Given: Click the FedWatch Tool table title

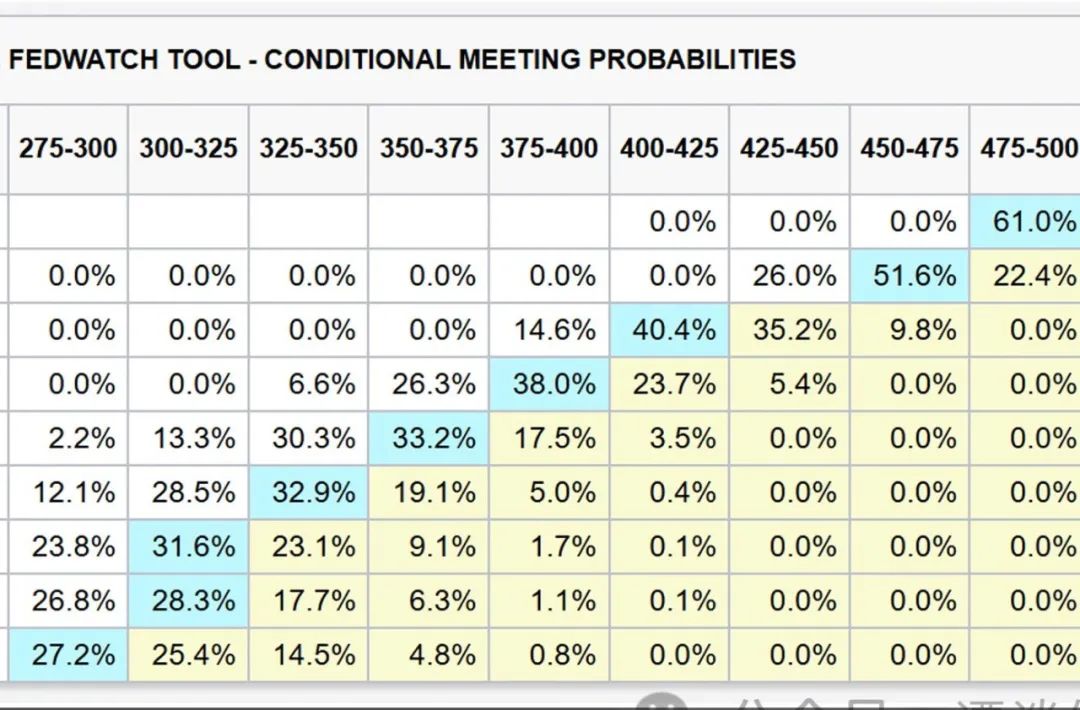Looking at the screenshot, I should [x=402, y=59].
